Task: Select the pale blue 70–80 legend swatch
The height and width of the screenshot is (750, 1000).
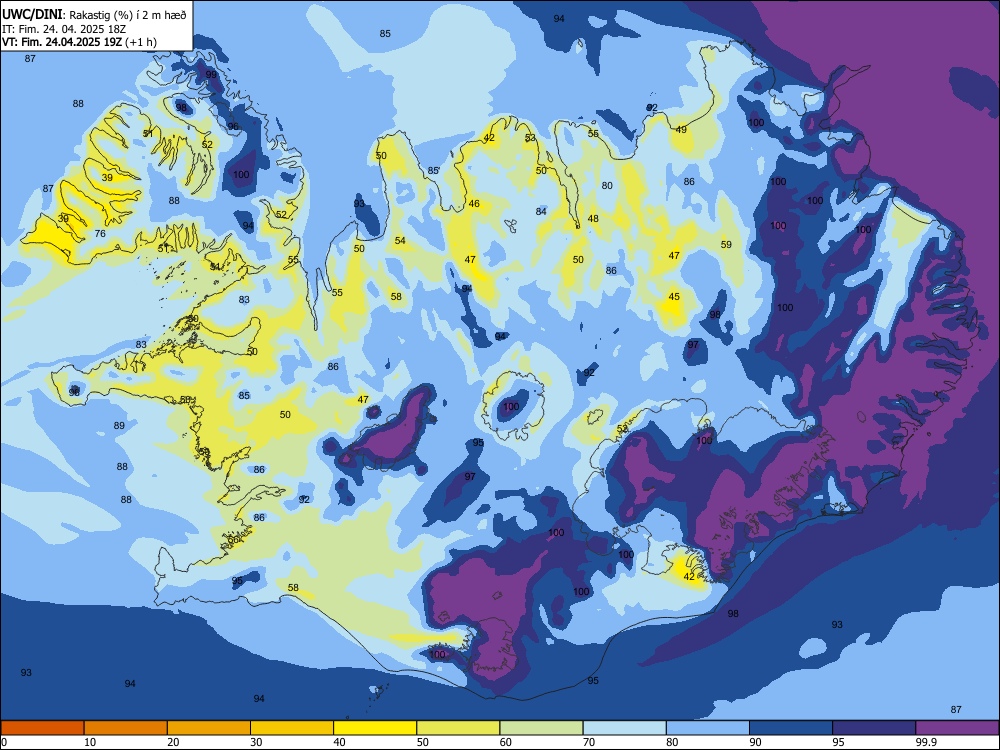Action: point(624,728)
